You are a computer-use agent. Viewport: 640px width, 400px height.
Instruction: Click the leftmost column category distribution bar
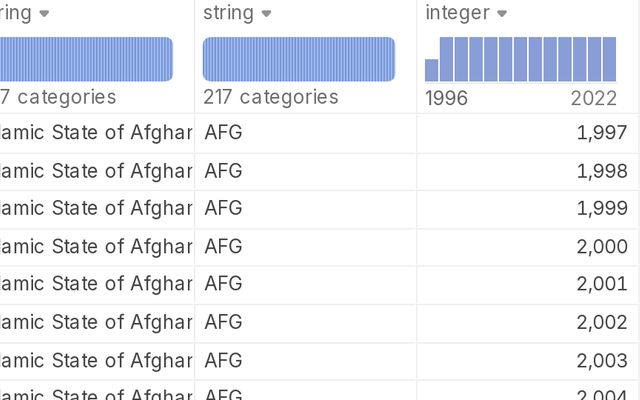click(86, 59)
